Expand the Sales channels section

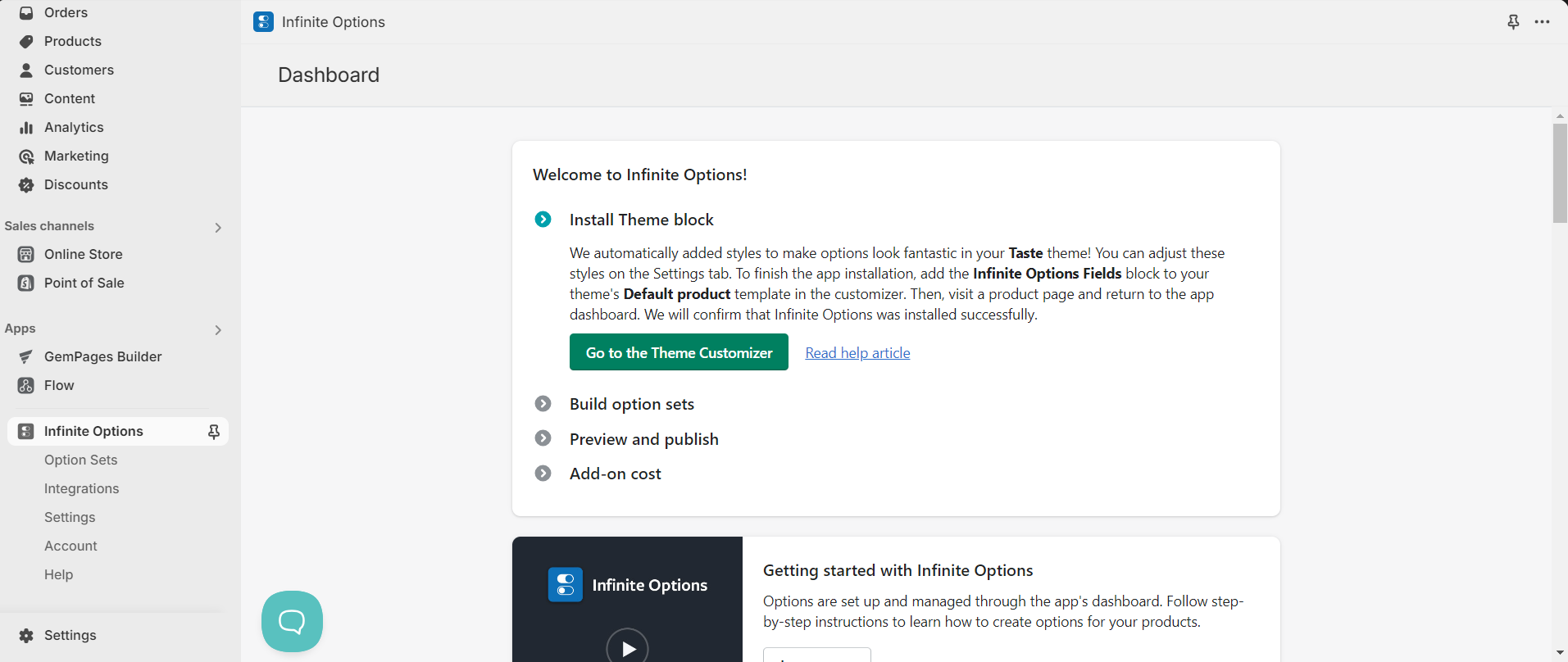(x=218, y=228)
